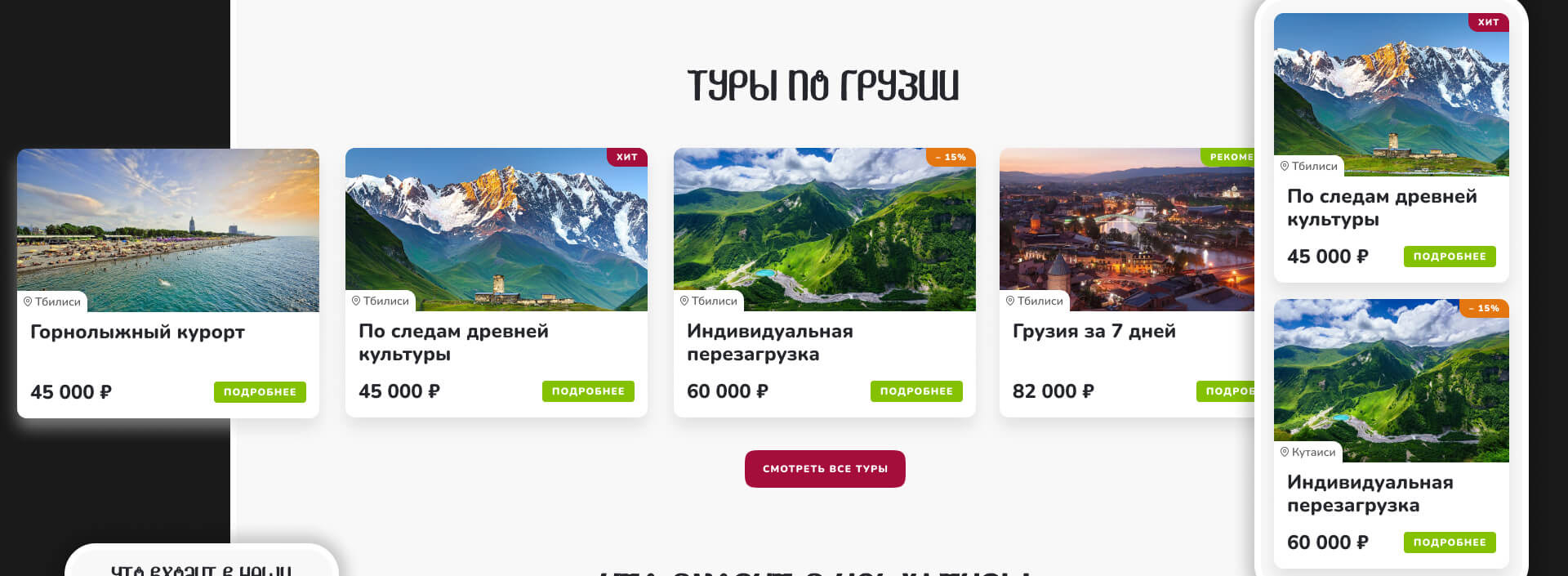The image size is (1568, 576).
Task: Click location pin icon on Горнолыжный курорт card
Action: tap(28, 301)
